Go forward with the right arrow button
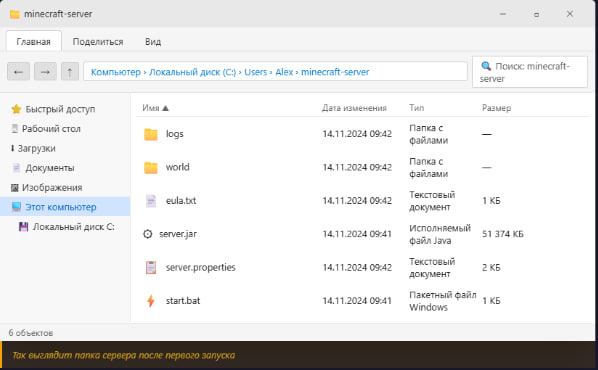Viewport: 598px width, 370px height. pyautogui.click(x=45, y=72)
